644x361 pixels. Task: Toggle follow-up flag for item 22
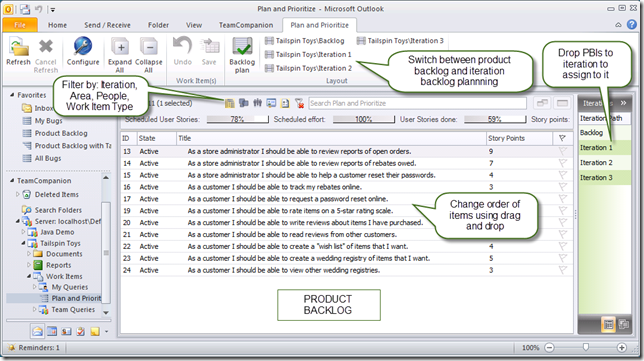562,246
